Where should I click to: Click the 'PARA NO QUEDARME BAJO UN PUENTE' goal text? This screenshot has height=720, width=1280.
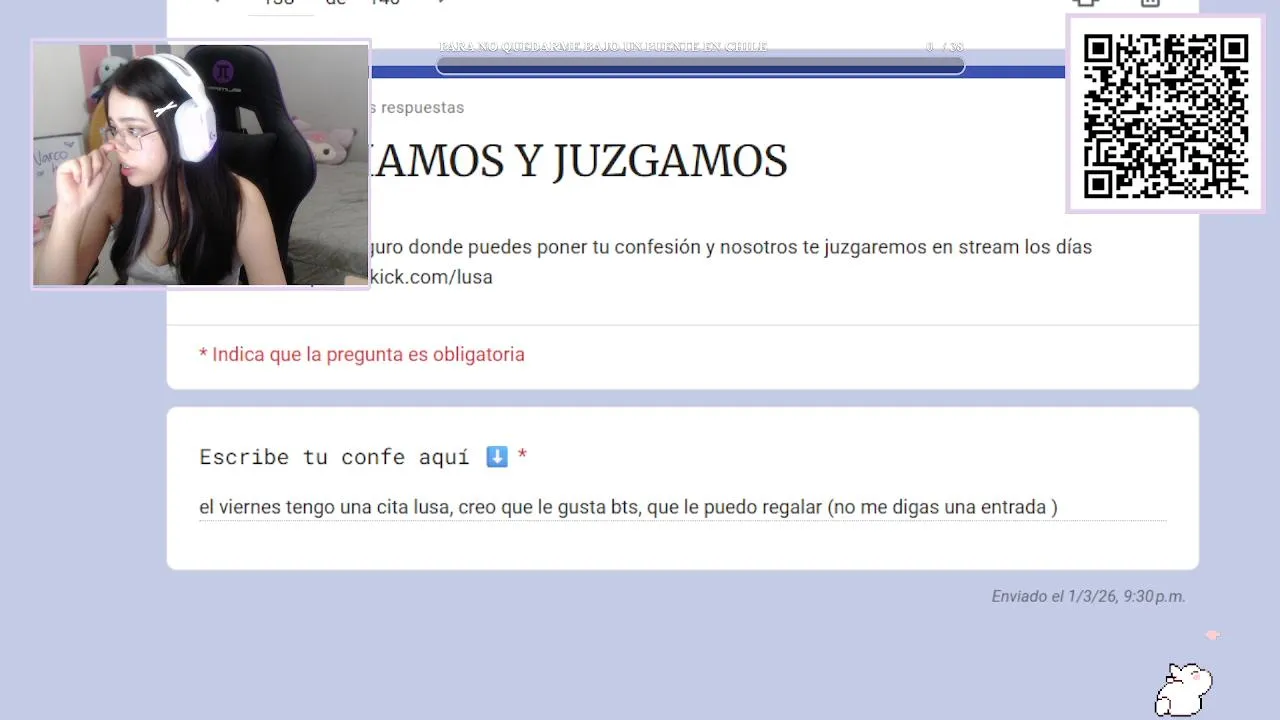click(603, 47)
